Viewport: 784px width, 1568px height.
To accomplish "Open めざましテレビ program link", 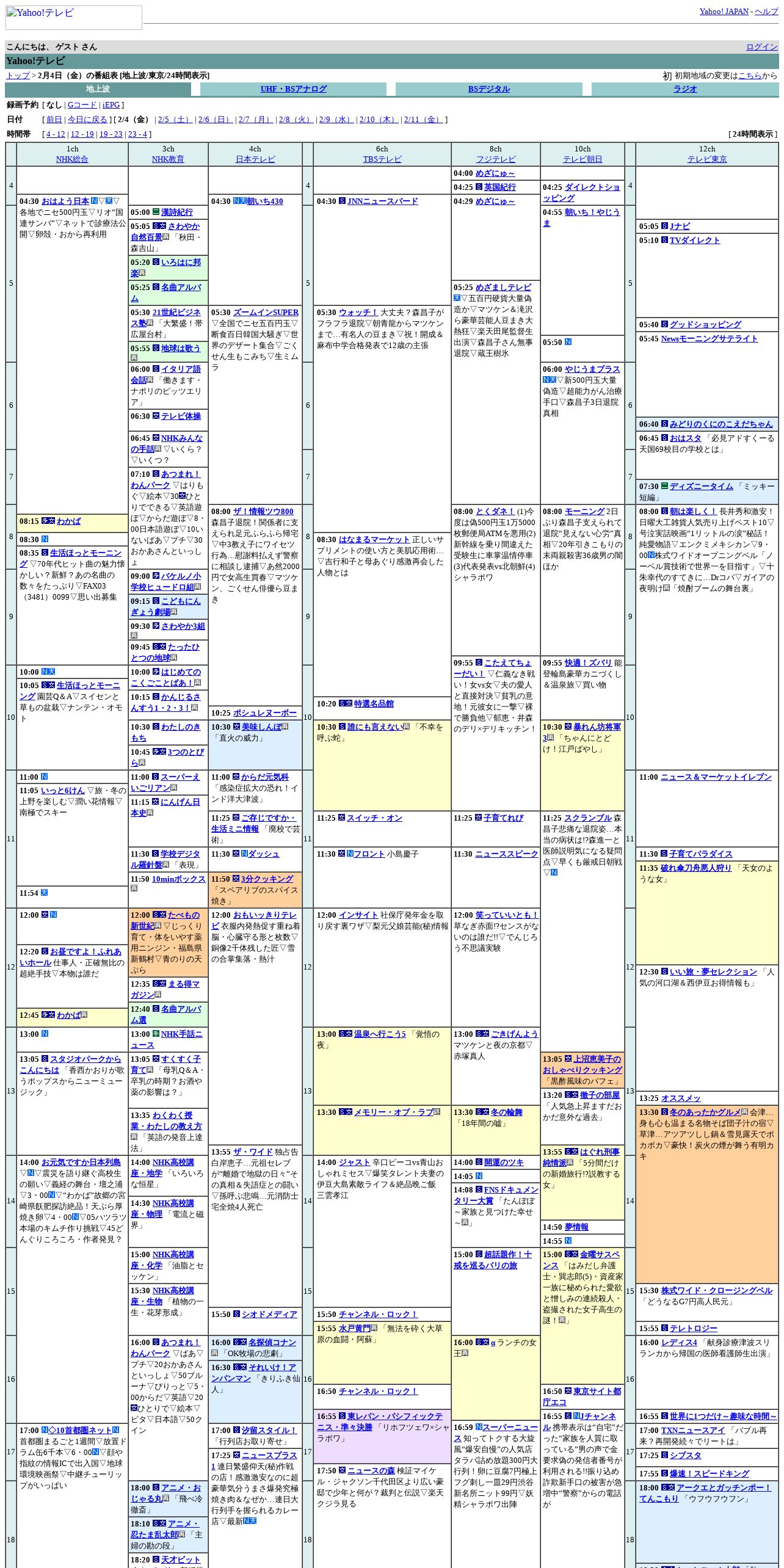I will 504,288.
